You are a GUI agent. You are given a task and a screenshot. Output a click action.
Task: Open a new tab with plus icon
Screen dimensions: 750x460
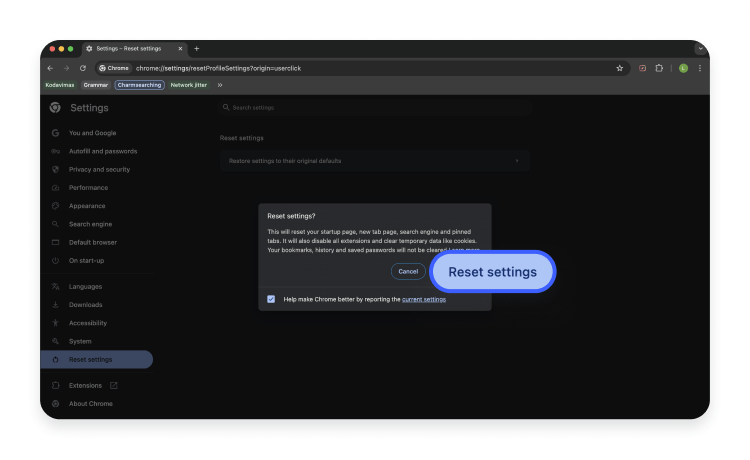pos(197,48)
